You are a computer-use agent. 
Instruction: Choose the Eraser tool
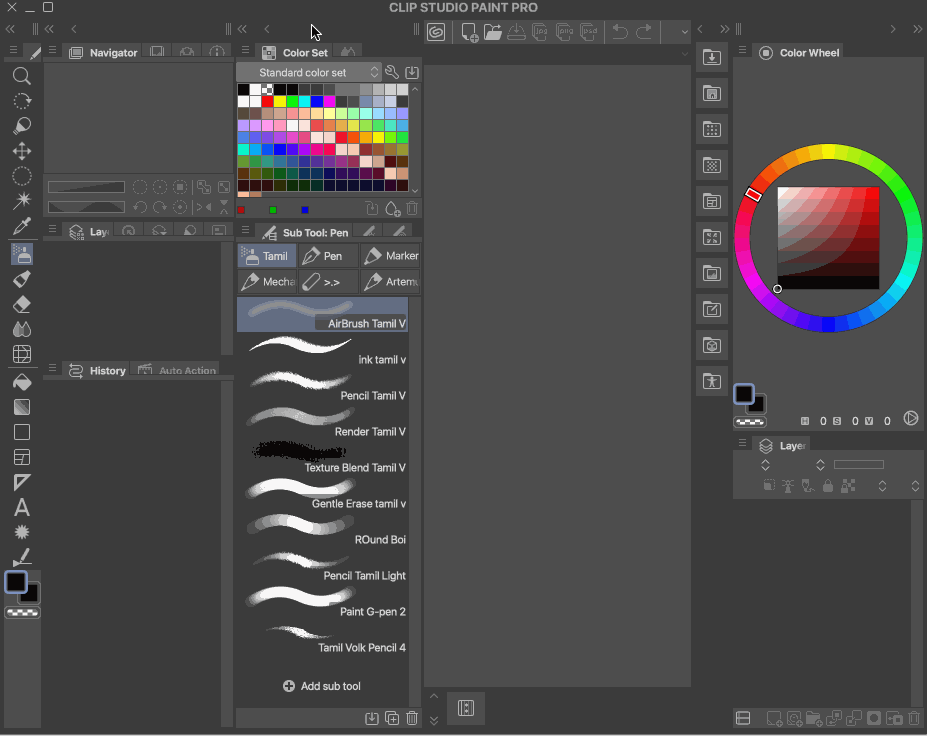21,304
